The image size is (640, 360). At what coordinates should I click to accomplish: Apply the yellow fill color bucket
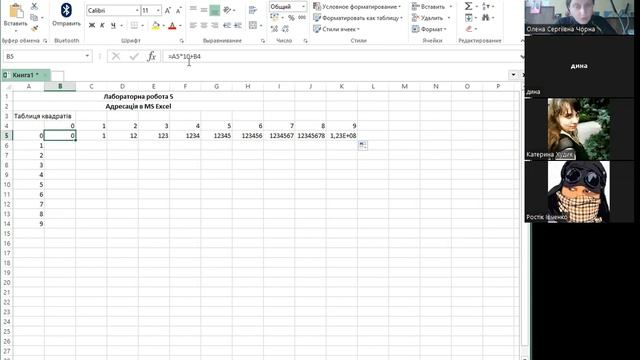[x=156, y=26]
